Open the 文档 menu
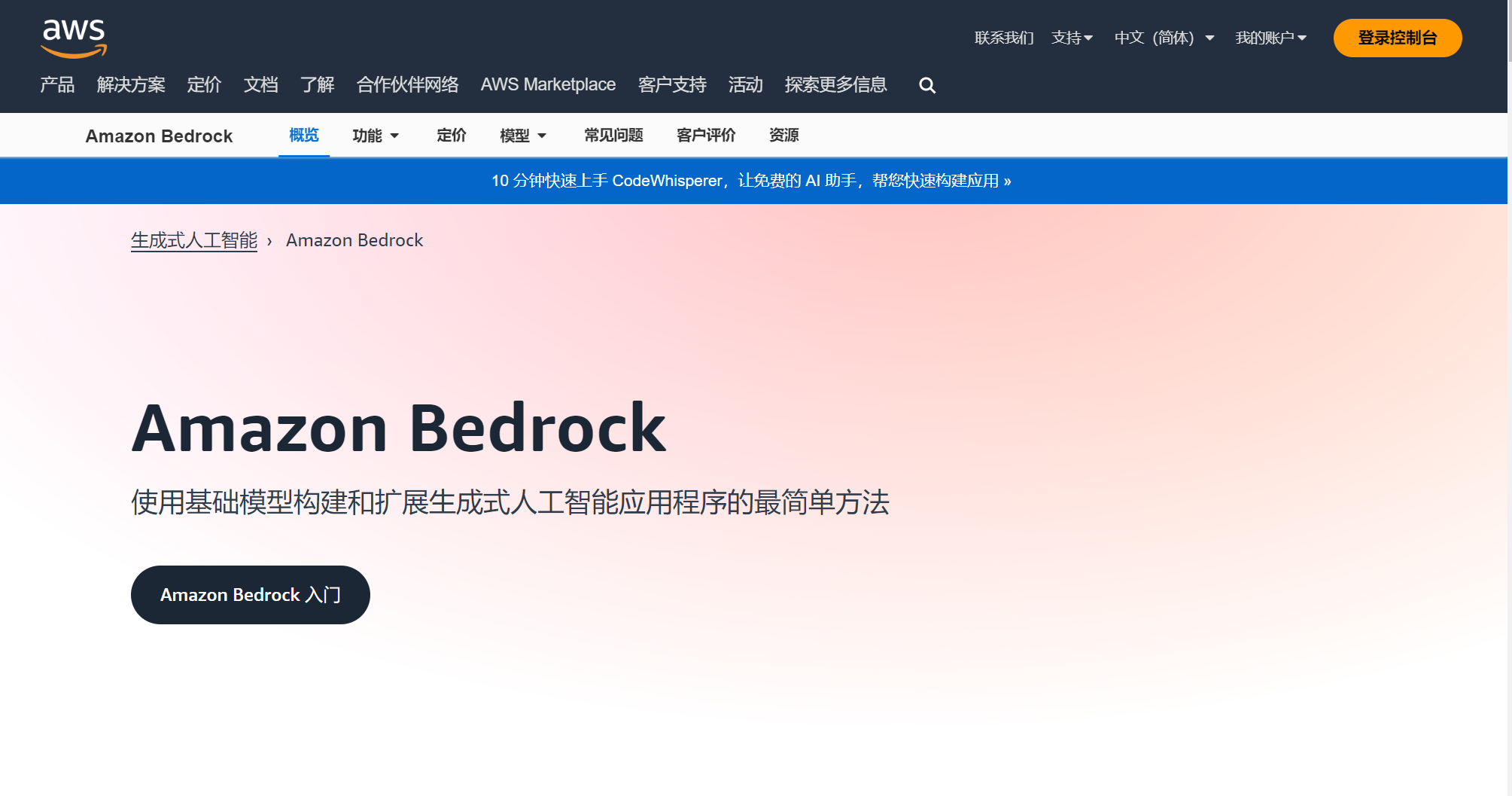 tap(260, 84)
